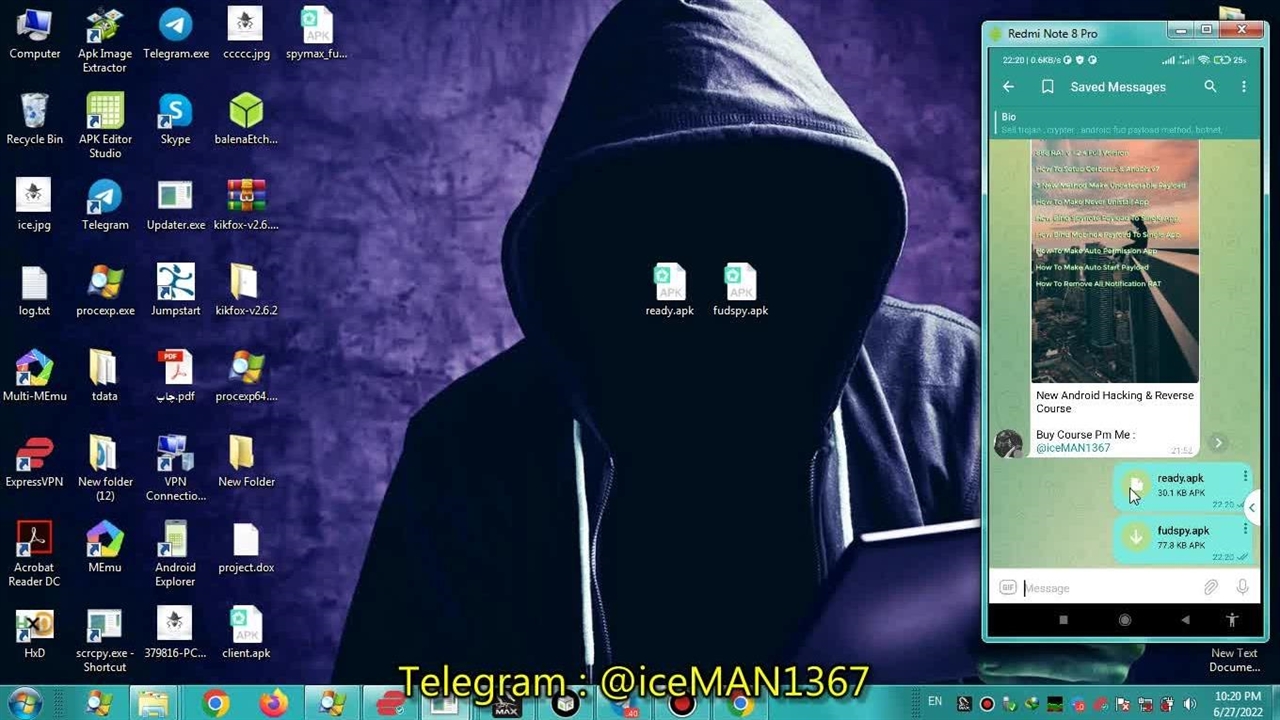Screen dimensions: 1280x720
Task: Click the EN language indicator in the system tray
Action: click(935, 702)
